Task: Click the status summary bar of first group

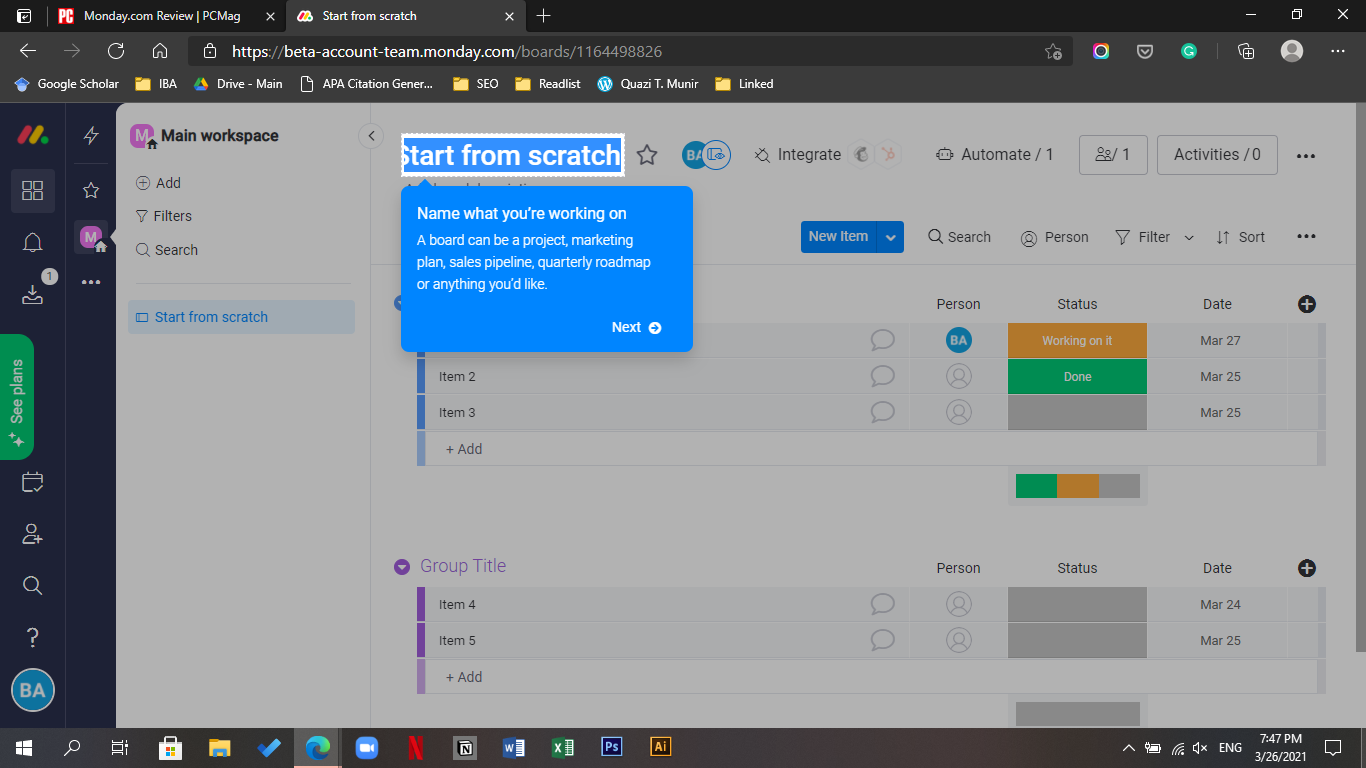Action: (x=1077, y=486)
